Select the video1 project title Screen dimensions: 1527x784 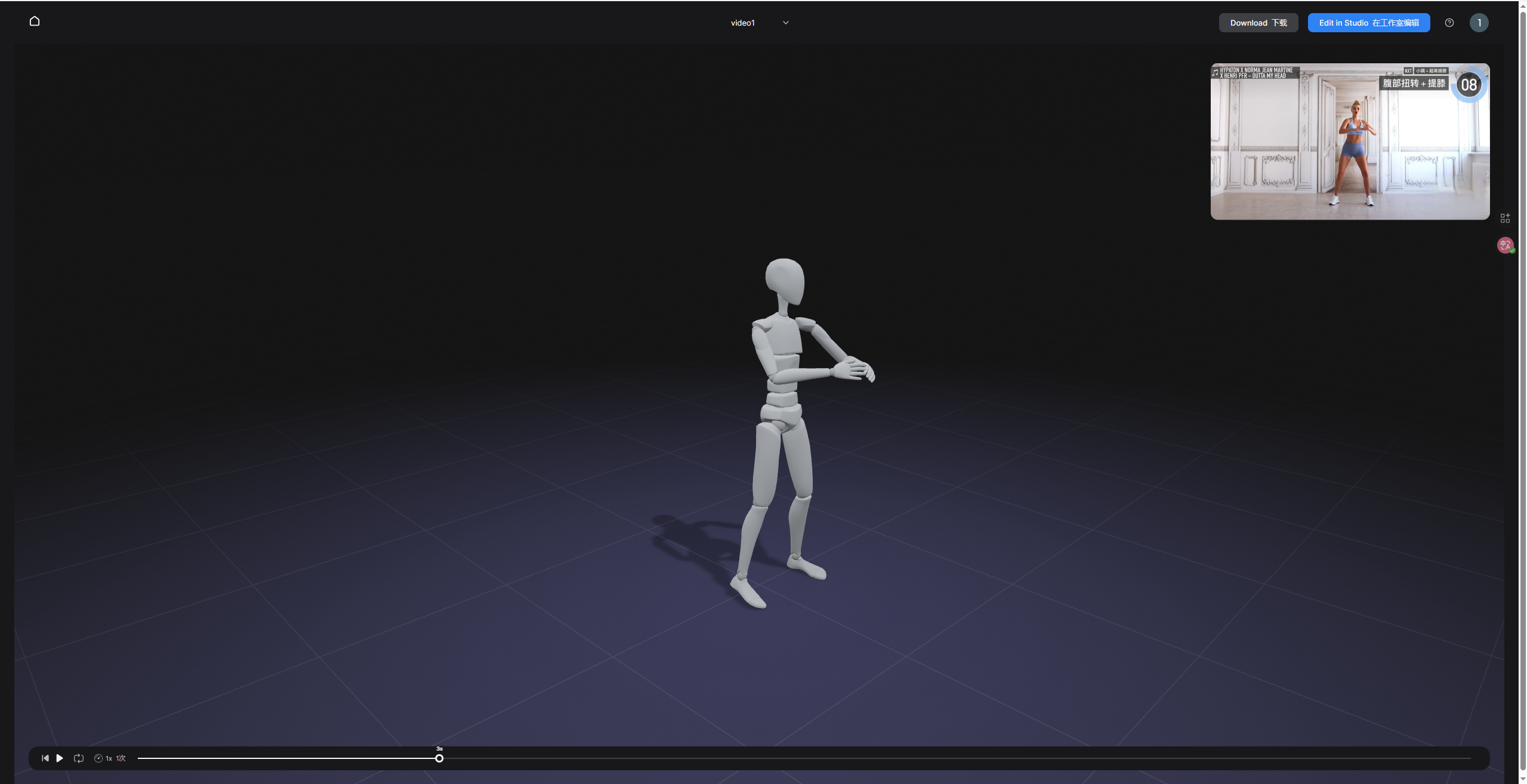(742, 23)
